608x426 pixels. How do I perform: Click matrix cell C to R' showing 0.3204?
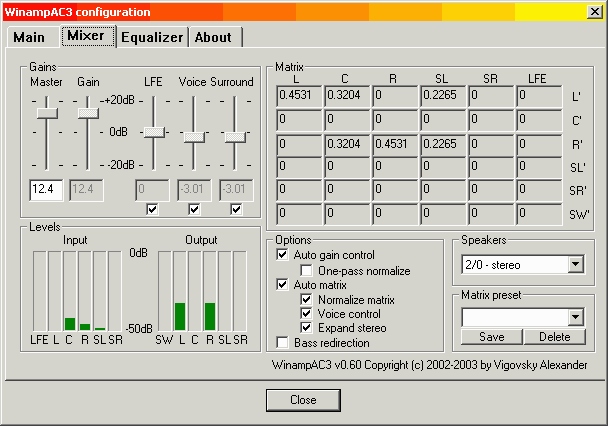point(347,145)
